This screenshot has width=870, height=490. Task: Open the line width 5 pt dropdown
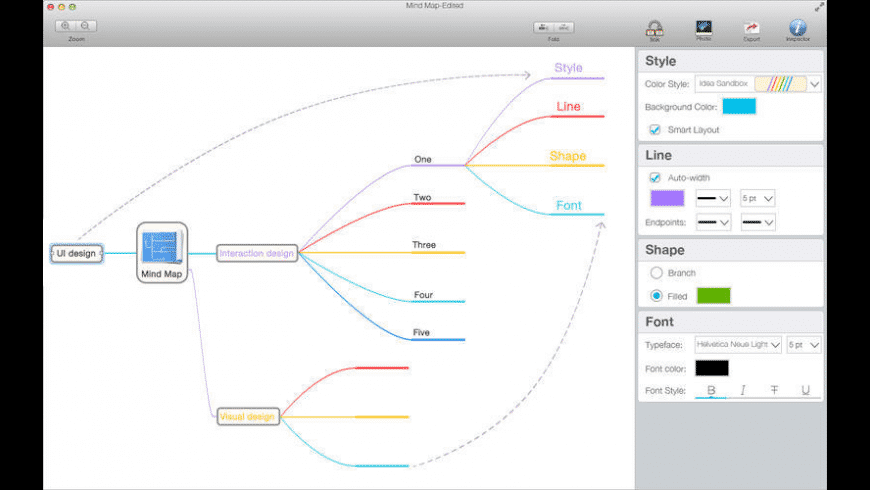coord(757,198)
